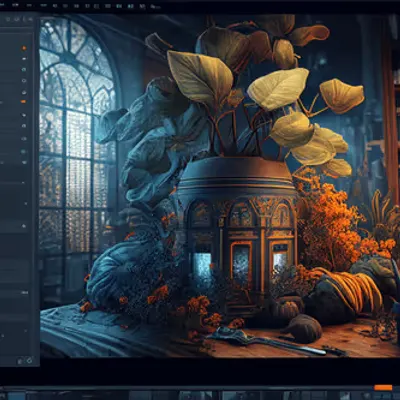This screenshot has width=400, height=400.
Task: Click the small white icon below the orange circle
Action: pyautogui.click(x=24, y=59)
